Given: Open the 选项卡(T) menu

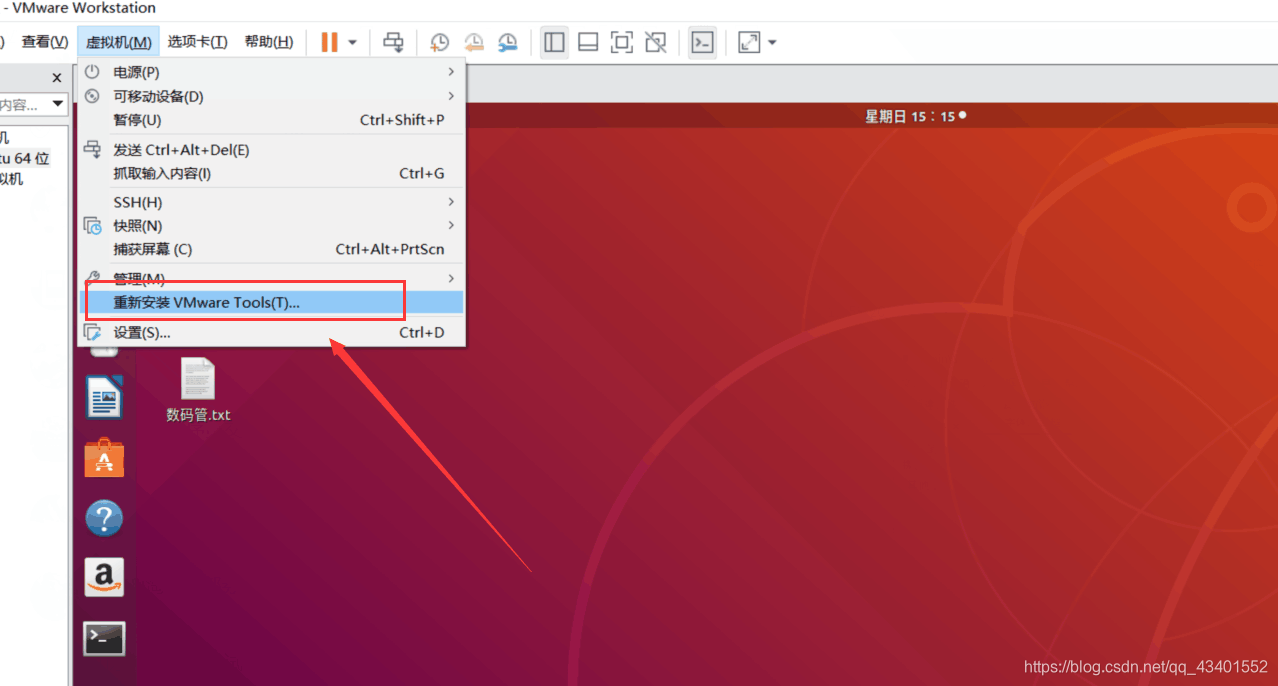Looking at the screenshot, I should [x=197, y=42].
